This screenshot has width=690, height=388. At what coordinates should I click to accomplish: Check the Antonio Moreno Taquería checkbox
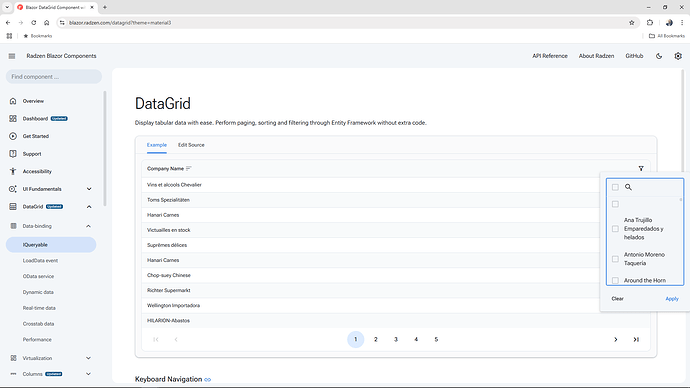(x=615, y=259)
